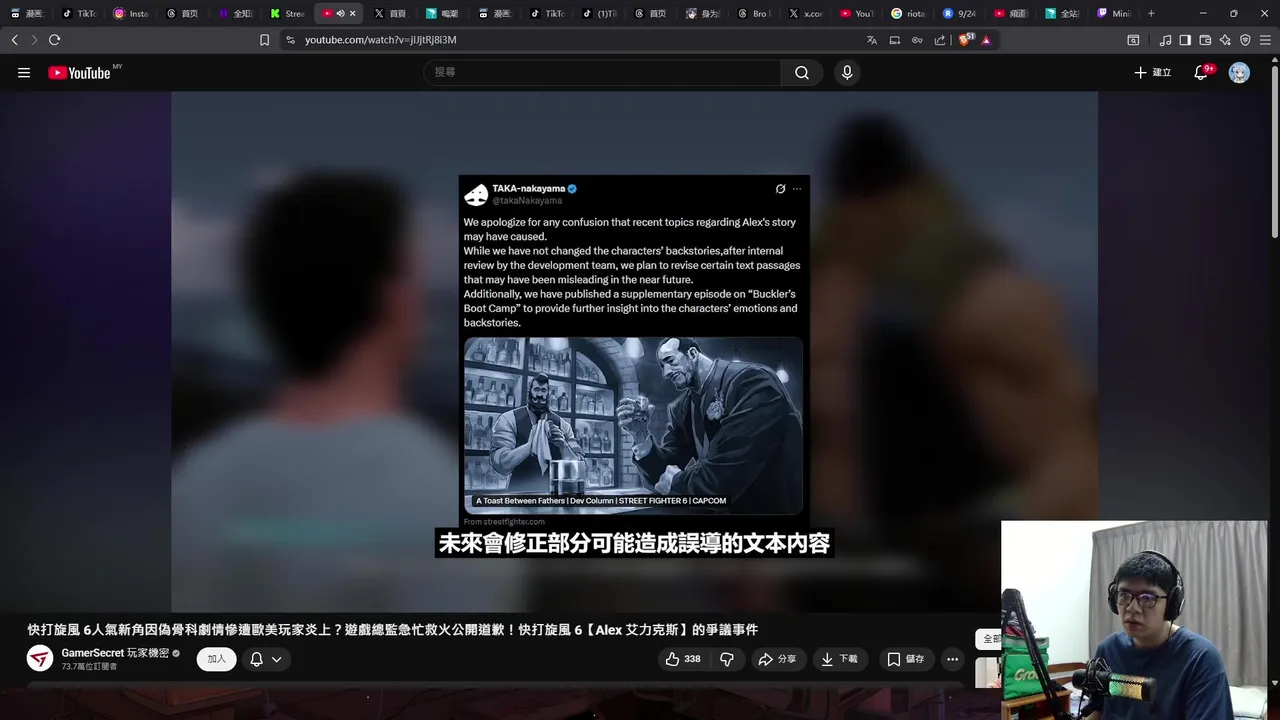Screen dimensions: 1280x720
Task: Reload the current page
Action: pos(54,40)
